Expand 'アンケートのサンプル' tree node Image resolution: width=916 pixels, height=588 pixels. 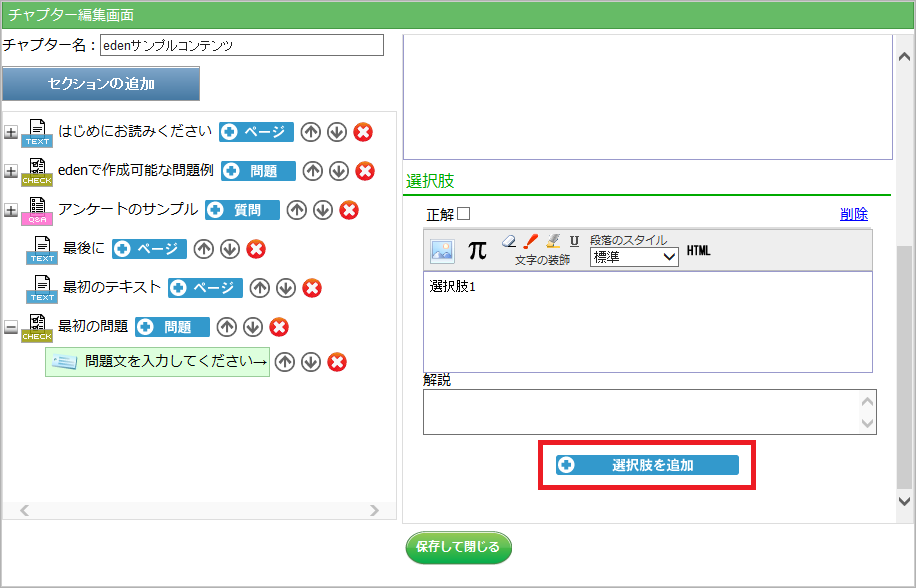click(11, 210)
